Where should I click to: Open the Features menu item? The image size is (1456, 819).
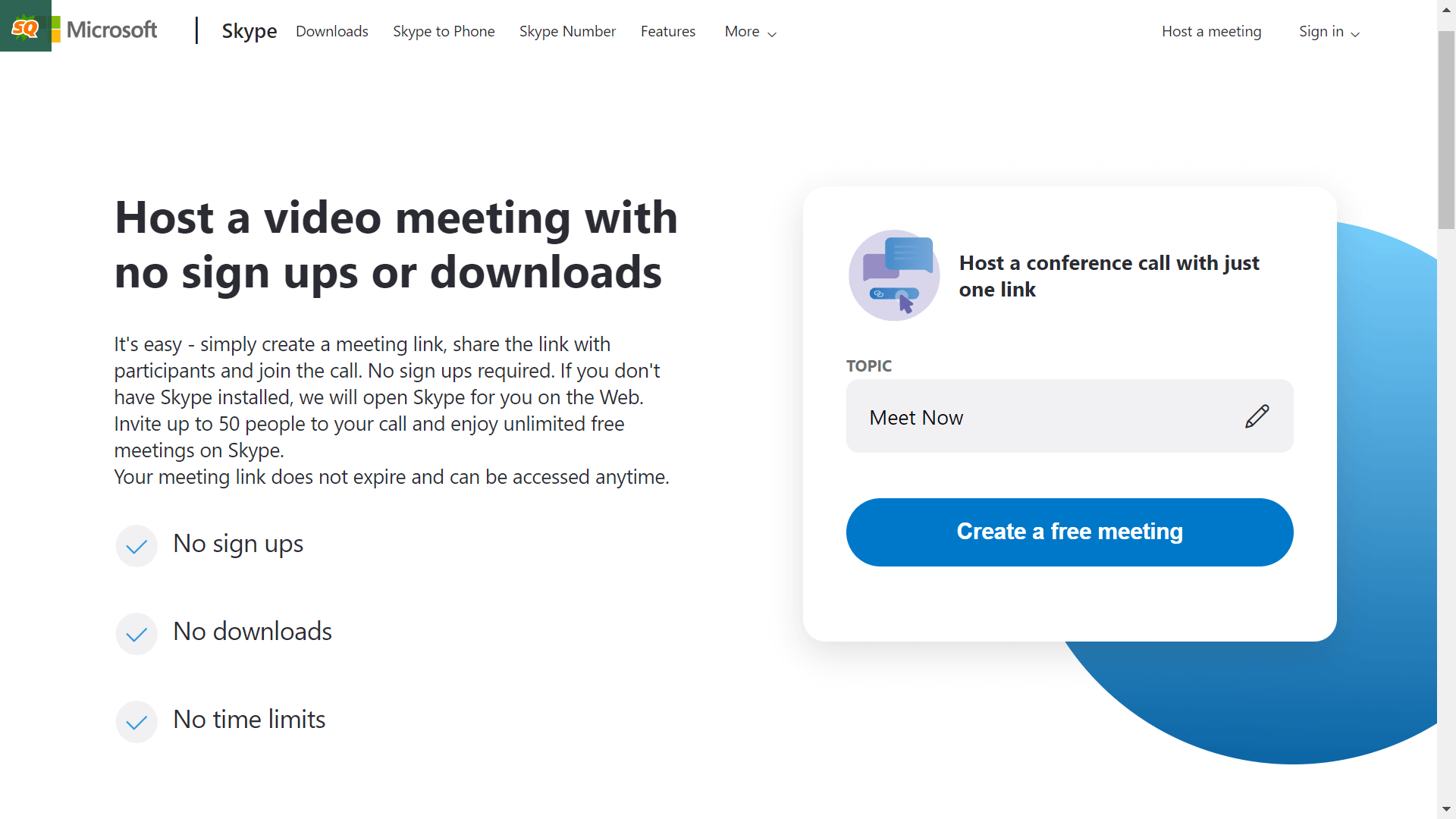[x=668, y=31]
